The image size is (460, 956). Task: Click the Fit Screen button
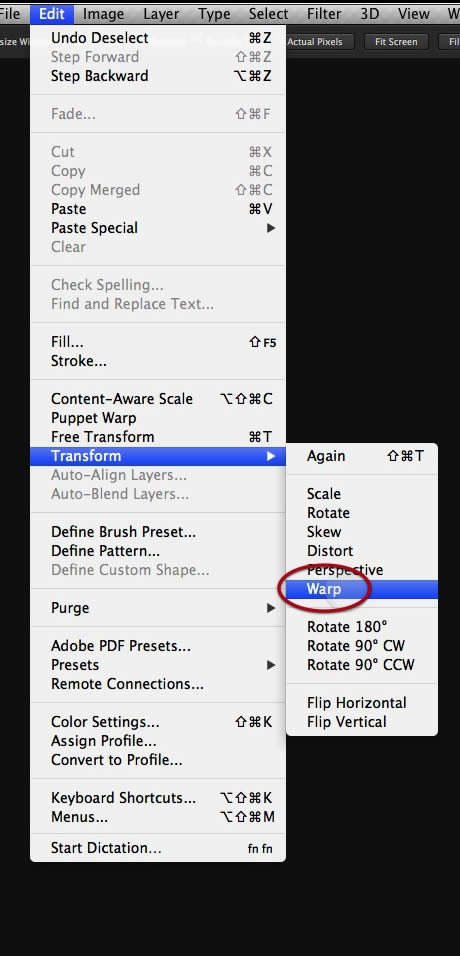(x=396, y=41)
